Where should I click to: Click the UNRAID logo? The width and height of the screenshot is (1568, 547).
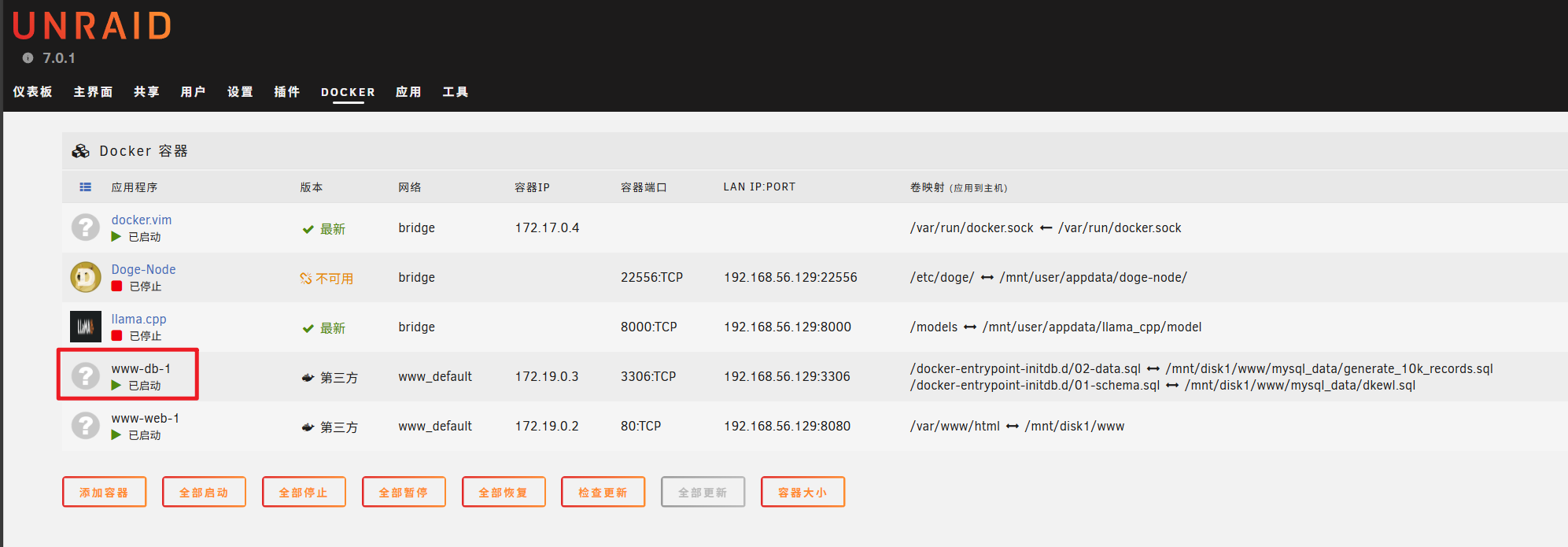click(x=92, y=26)
